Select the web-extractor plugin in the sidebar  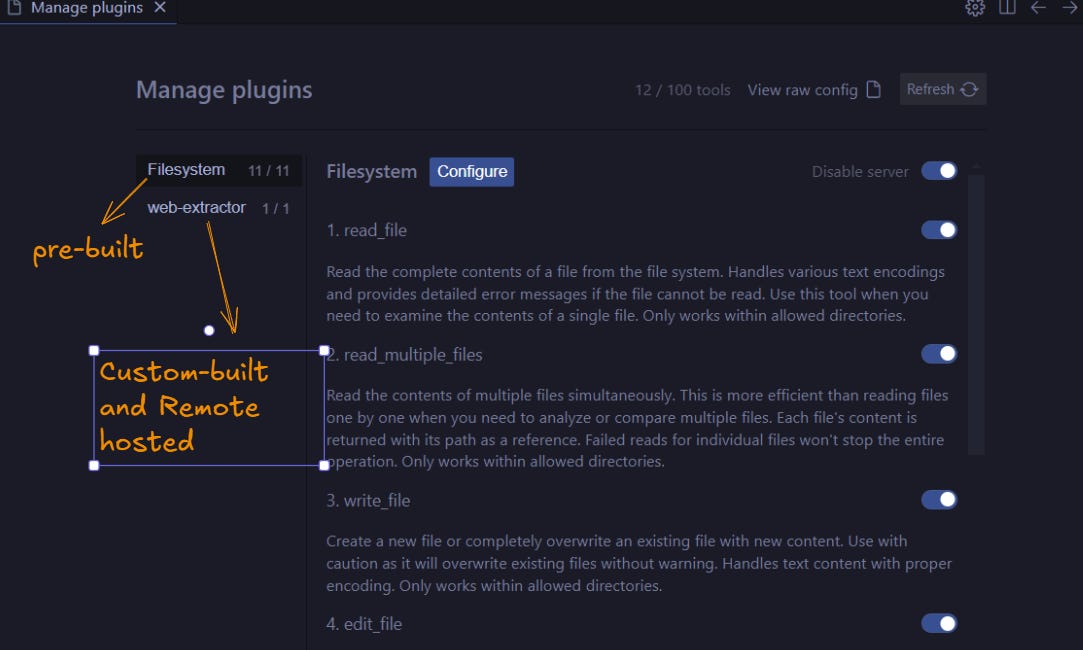pyautogui.click(x=197, y=207)
